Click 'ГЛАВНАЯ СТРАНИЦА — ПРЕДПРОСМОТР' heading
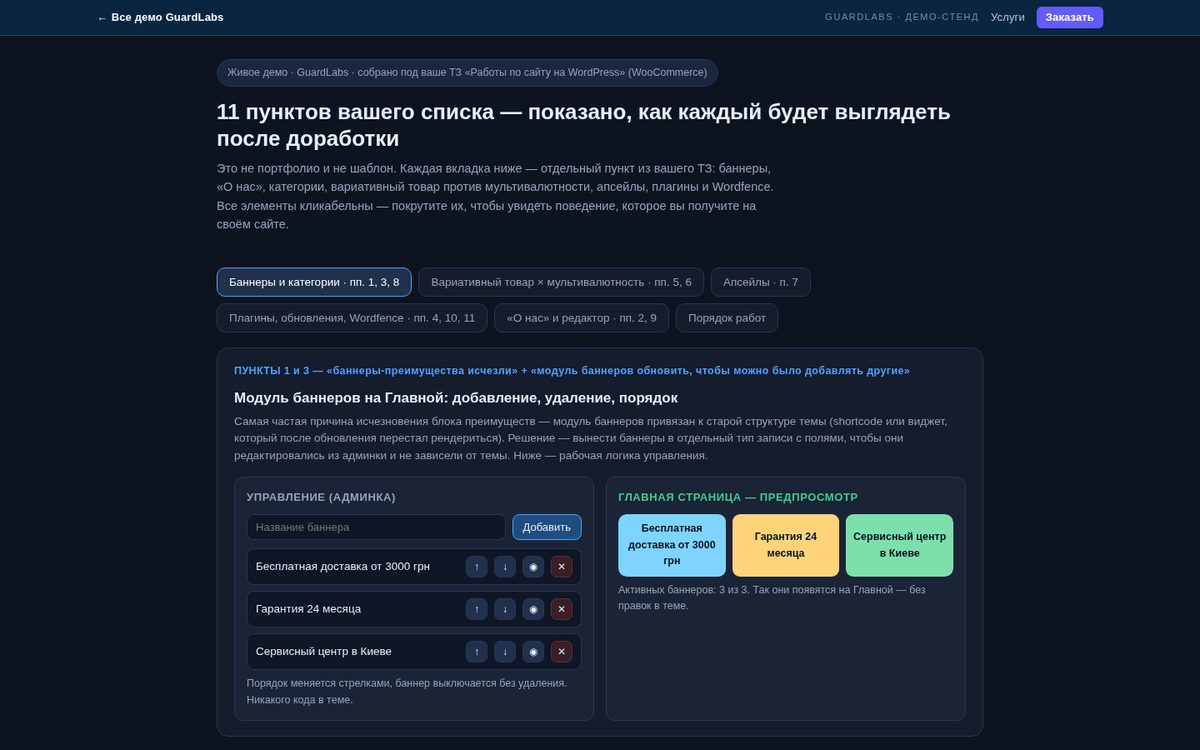Viewport: 1200px width, 750px height. tap(738, 497)
